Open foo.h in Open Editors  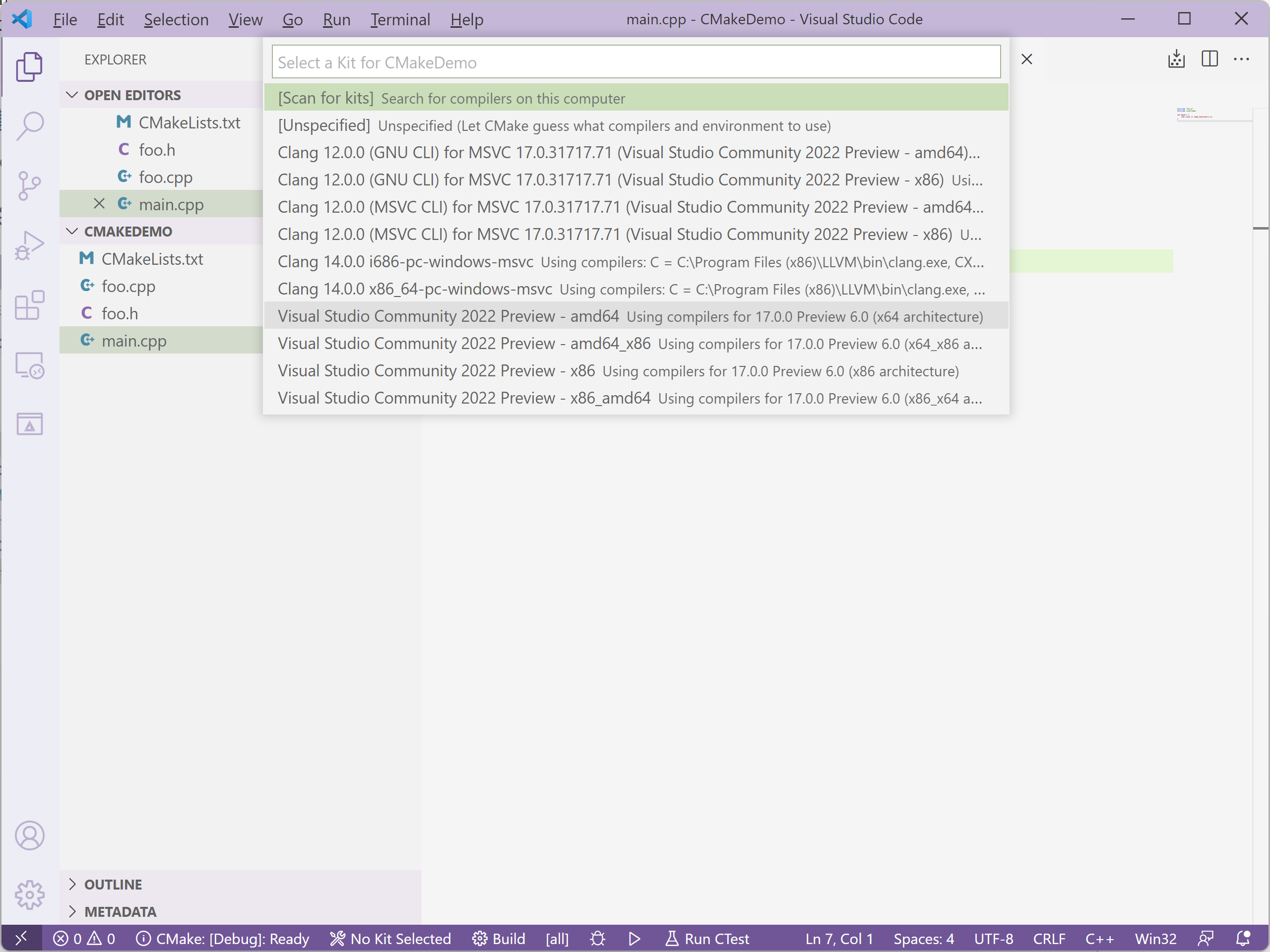[x=161, y=149]
